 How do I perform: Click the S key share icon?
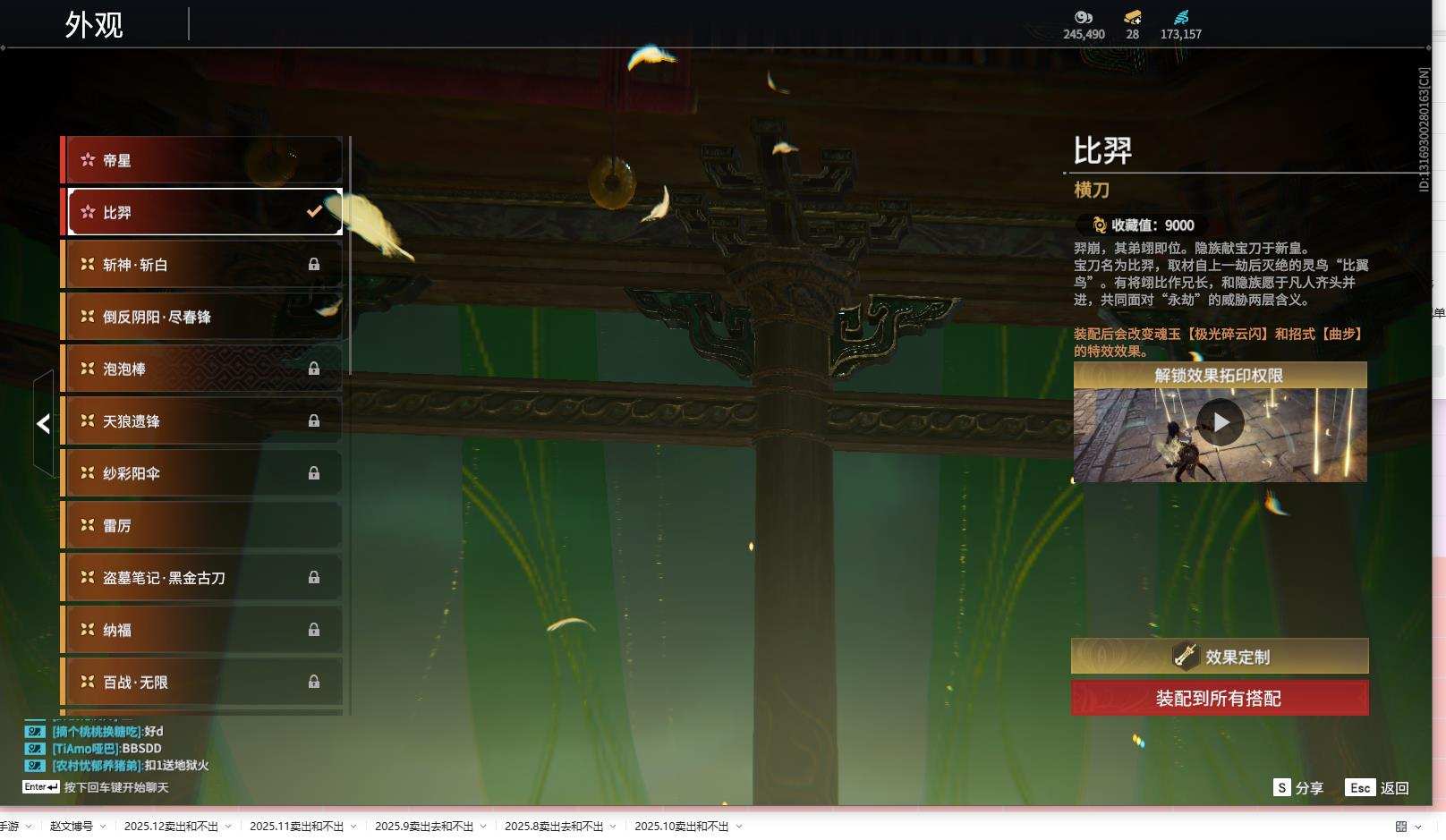coord(1282,787)
